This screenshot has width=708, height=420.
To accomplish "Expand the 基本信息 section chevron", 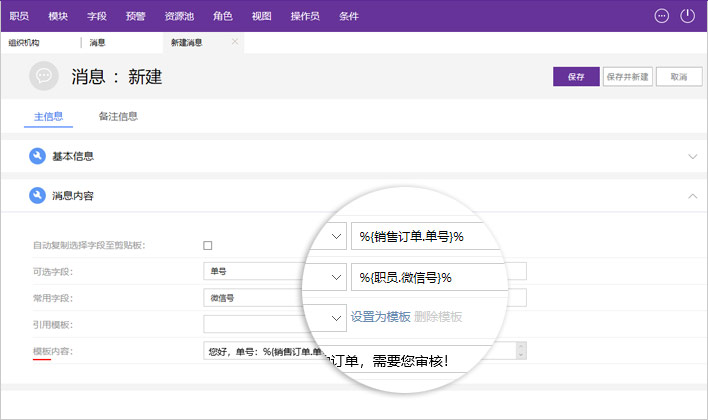I will pos(692,157).
